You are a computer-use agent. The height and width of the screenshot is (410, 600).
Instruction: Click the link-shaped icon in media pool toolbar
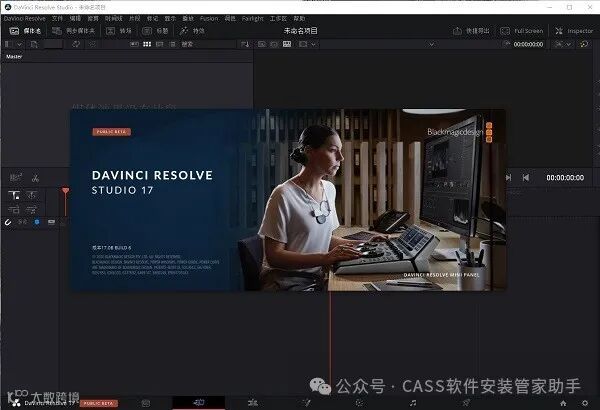click(76, 44)
